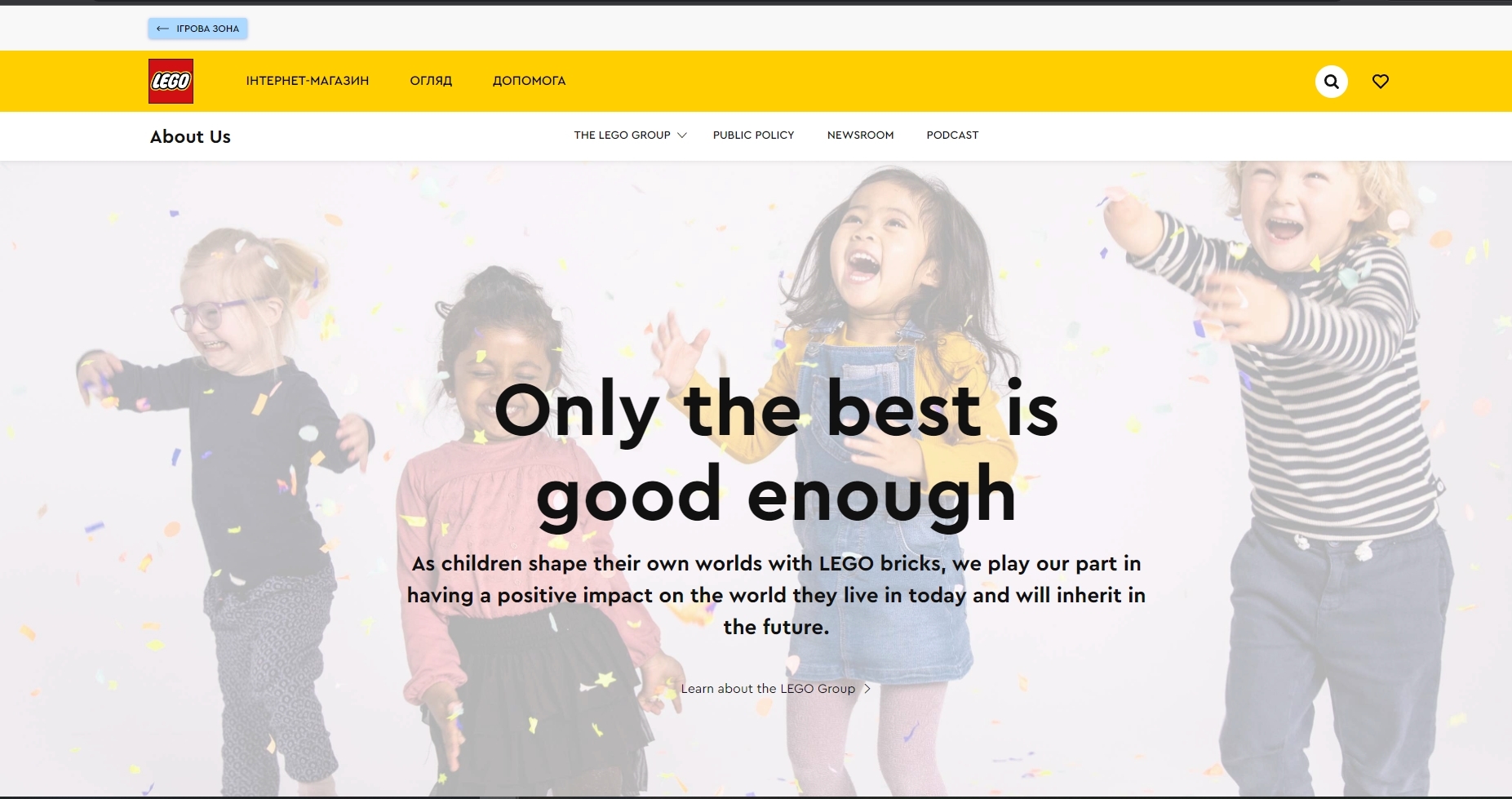Open the wishlist heart icon
The image size is (1512, 799).
pyautogui.click(x=1380, y=81)
